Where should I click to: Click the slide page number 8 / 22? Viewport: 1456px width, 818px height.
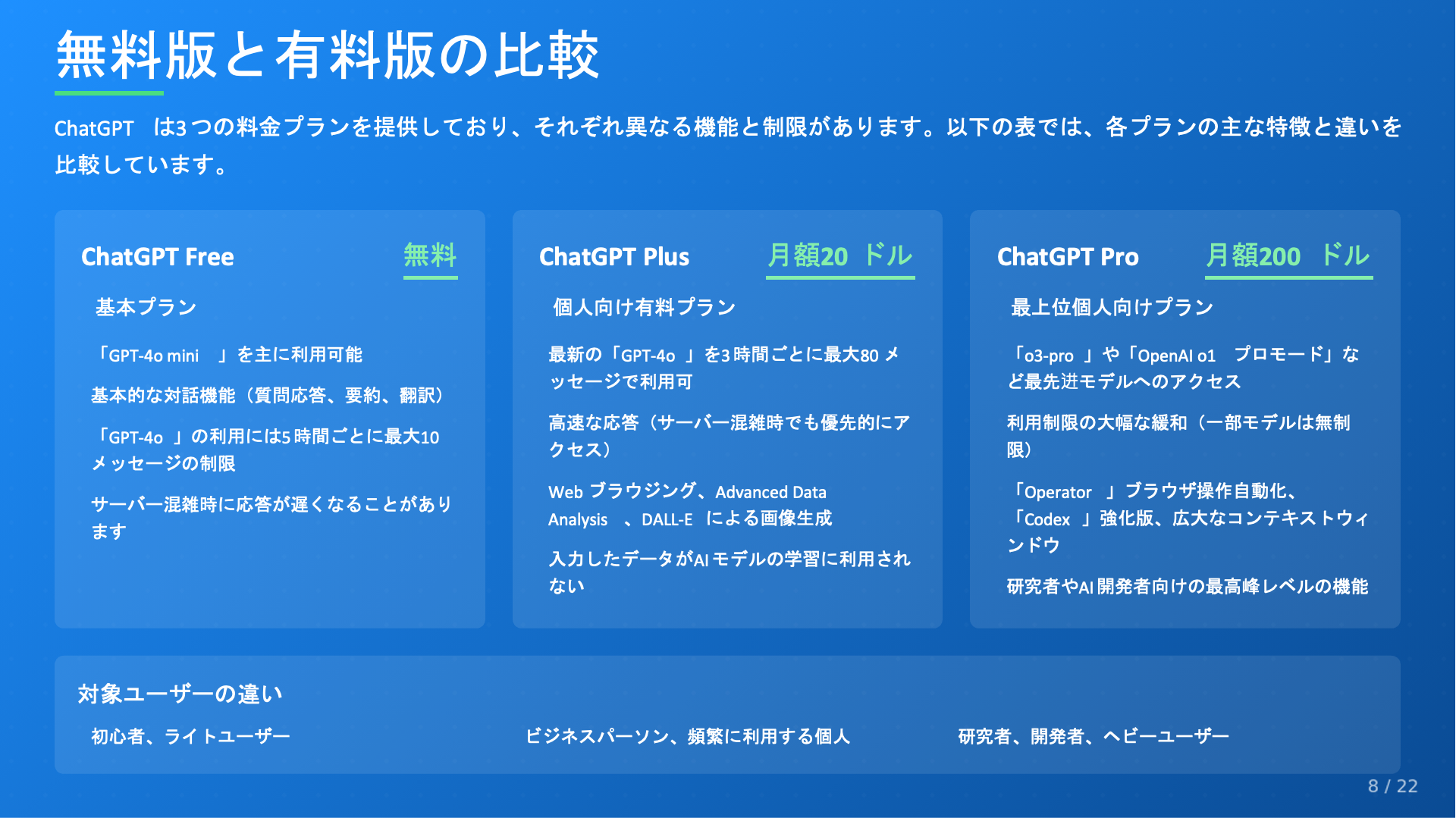pyautogui.click(x=1392, y=786)
